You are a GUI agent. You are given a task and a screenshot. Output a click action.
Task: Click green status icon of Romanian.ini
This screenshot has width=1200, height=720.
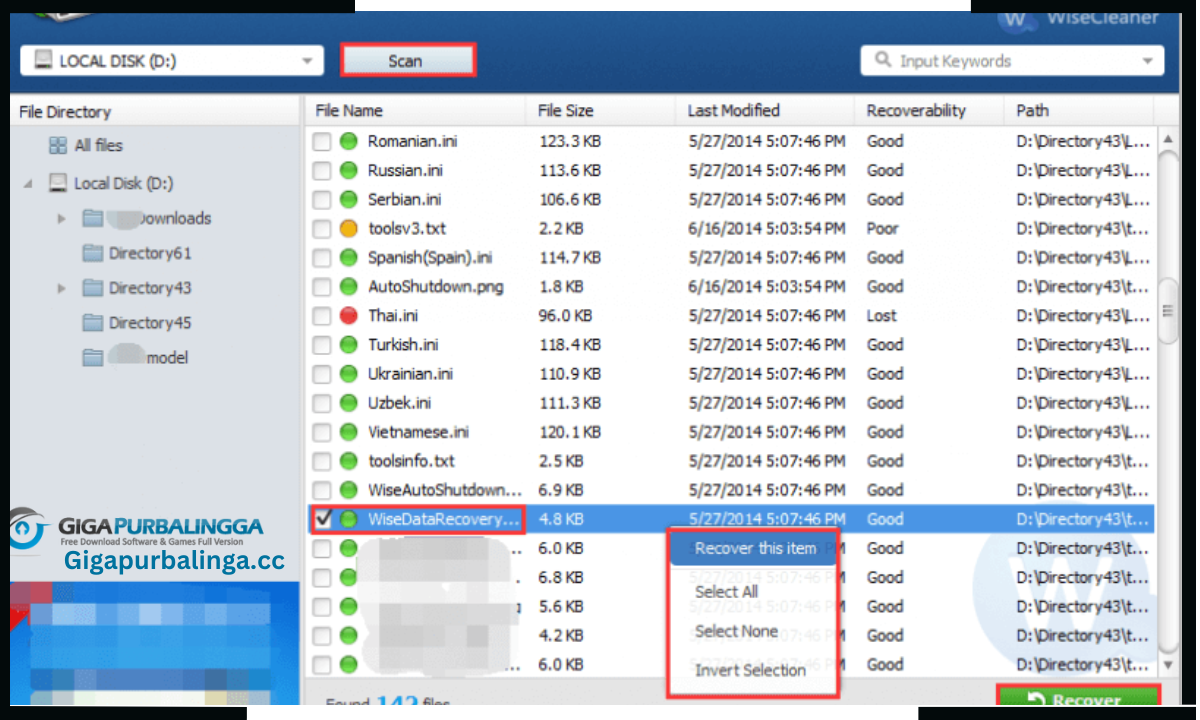(348, 142)
